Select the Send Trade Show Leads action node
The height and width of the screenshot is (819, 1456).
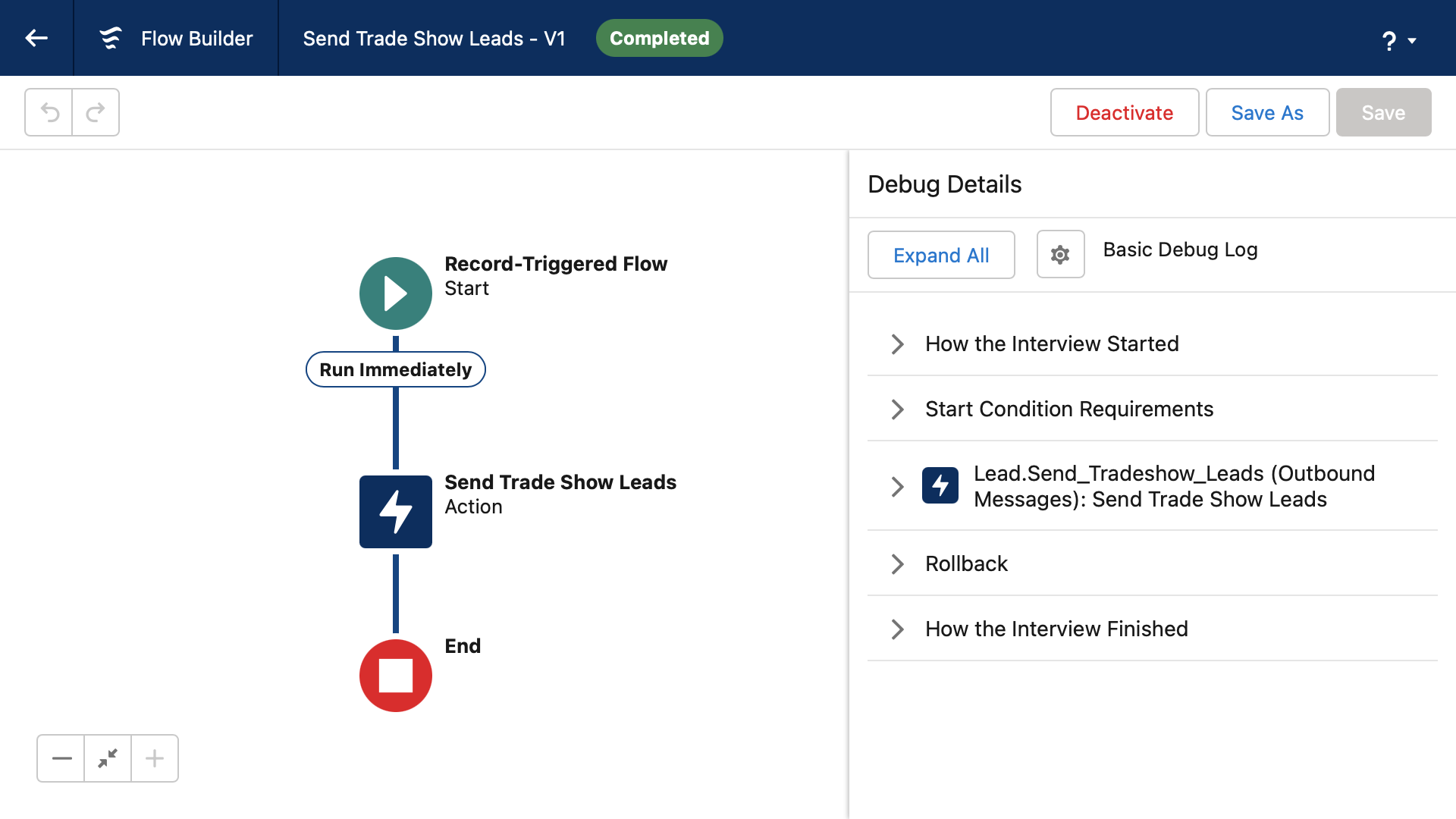coord(396,512)
